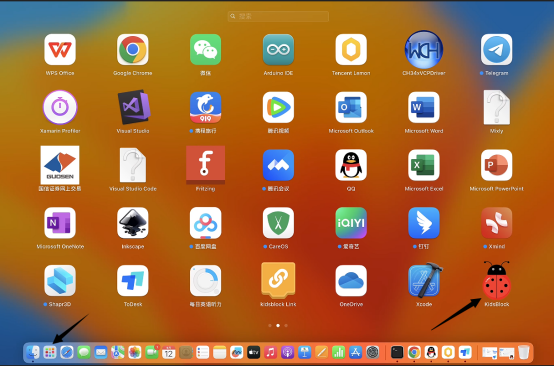Open the dolphin 919 travel app
The width and height of the screenshot is (554, 366).
tap(205, 107)
